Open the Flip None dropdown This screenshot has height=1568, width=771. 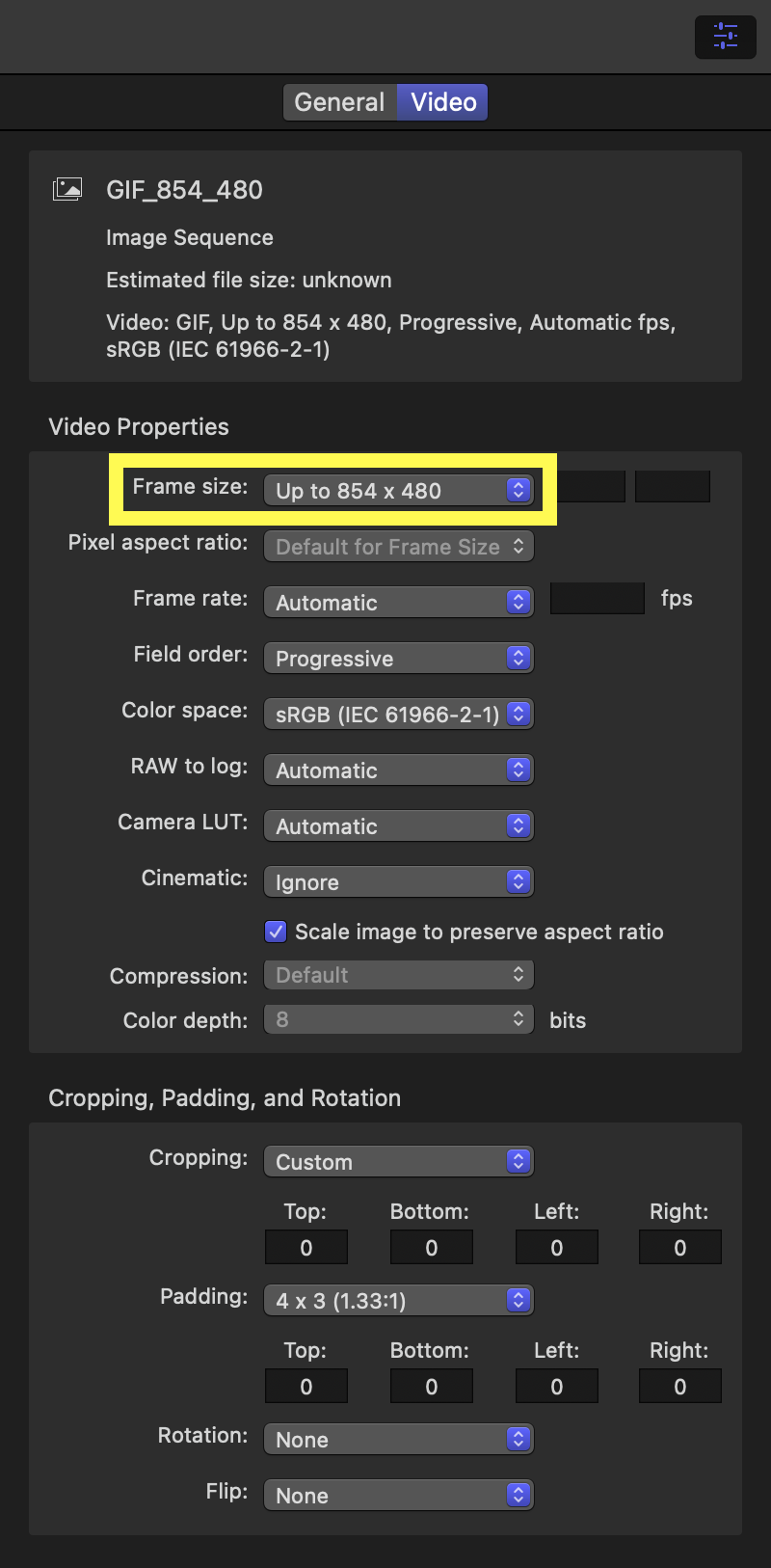(x=399, y=1496)
